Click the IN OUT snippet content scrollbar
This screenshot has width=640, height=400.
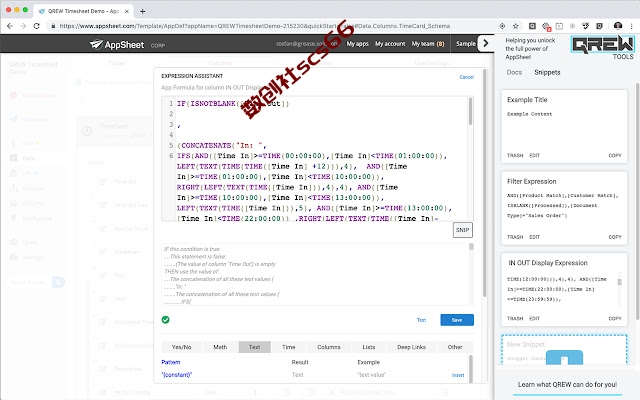[x=619, y=282]
